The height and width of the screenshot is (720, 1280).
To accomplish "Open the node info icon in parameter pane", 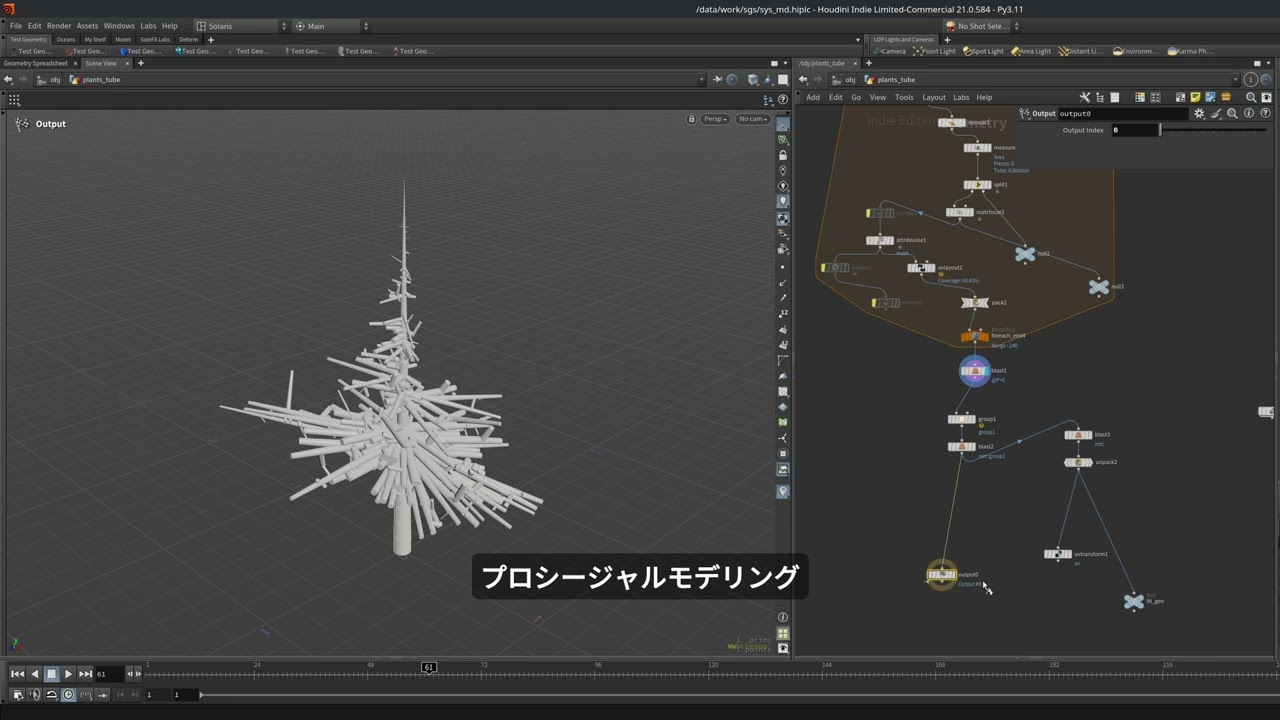I will (x=1249, y=114).
